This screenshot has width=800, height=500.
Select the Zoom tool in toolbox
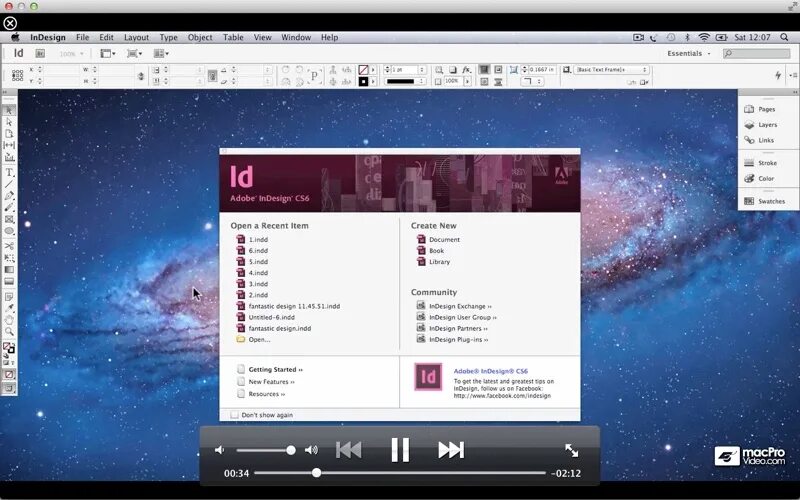pos(9,332)
